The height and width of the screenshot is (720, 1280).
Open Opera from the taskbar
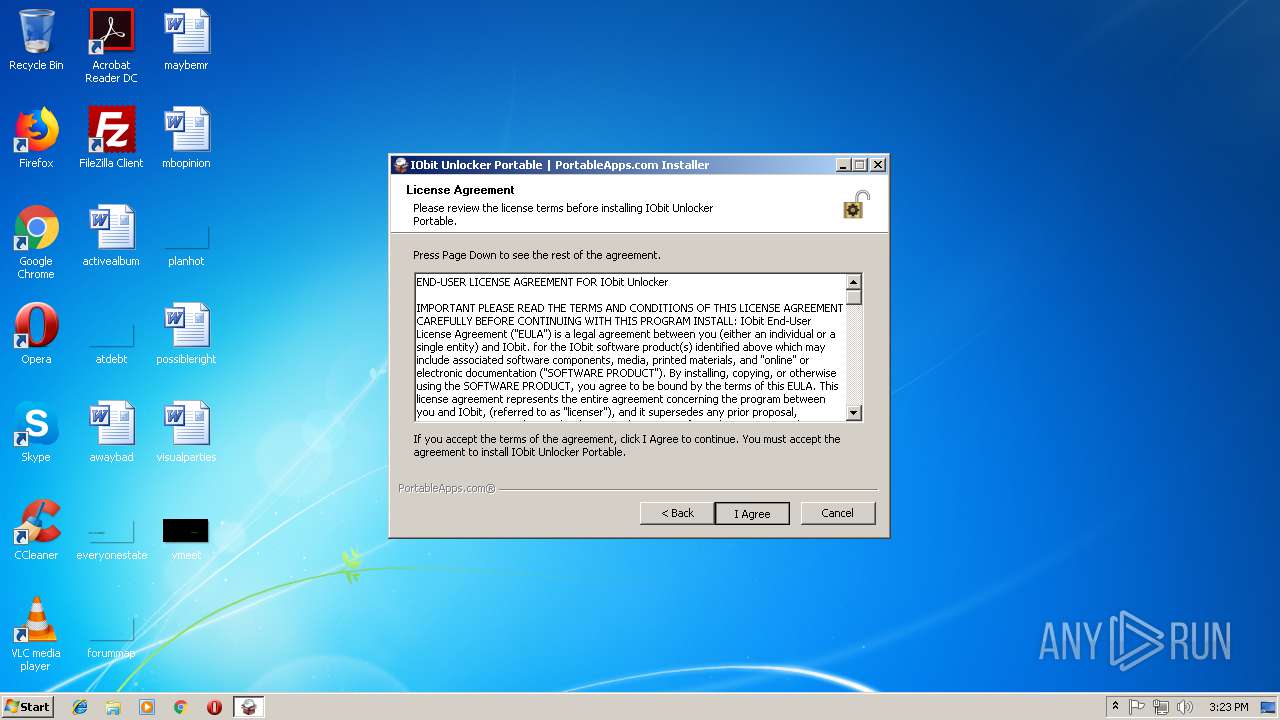click(x=214, y=707)
